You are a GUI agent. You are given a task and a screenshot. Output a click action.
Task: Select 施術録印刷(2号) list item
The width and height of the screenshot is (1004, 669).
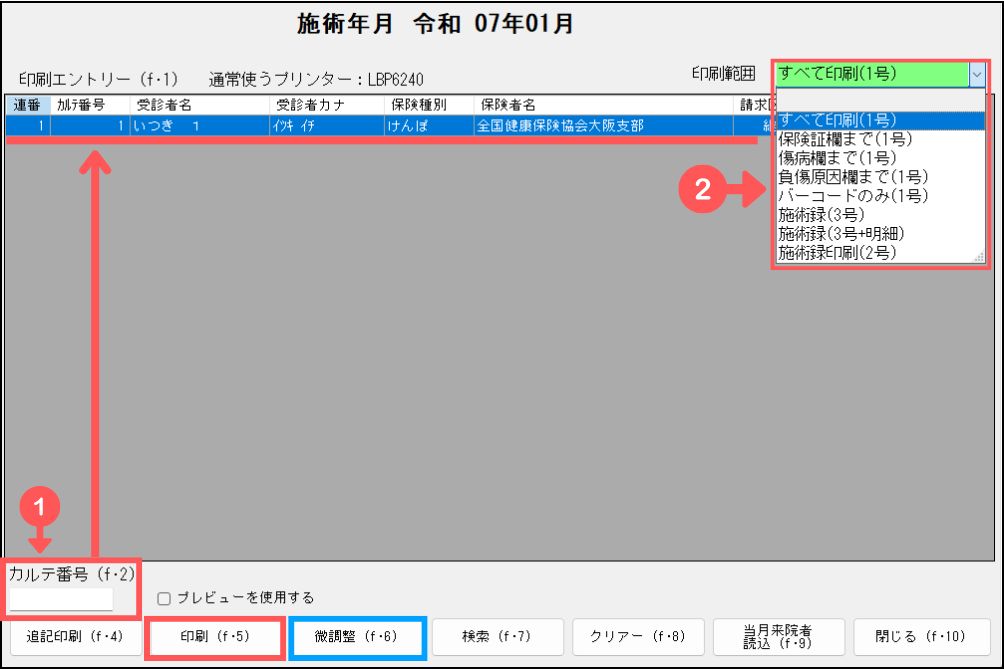click(x=836, y=252)
